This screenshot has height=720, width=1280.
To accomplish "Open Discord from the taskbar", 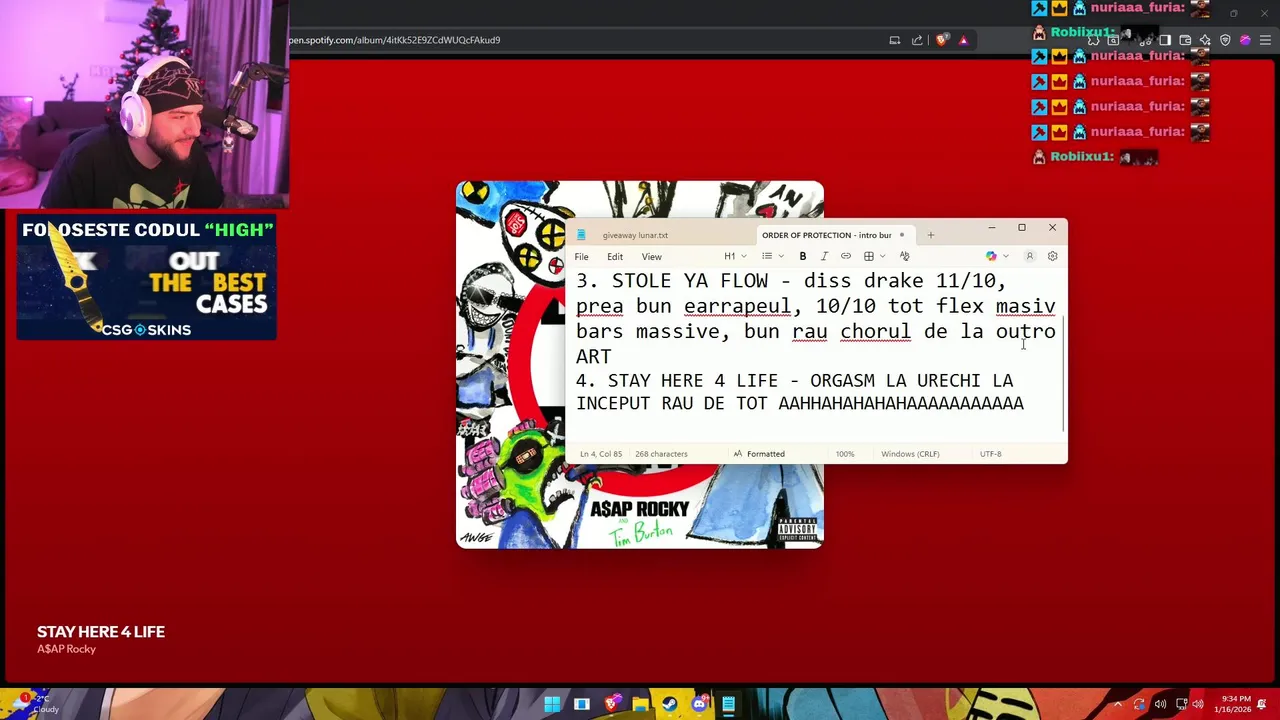I will pos(699,704).
